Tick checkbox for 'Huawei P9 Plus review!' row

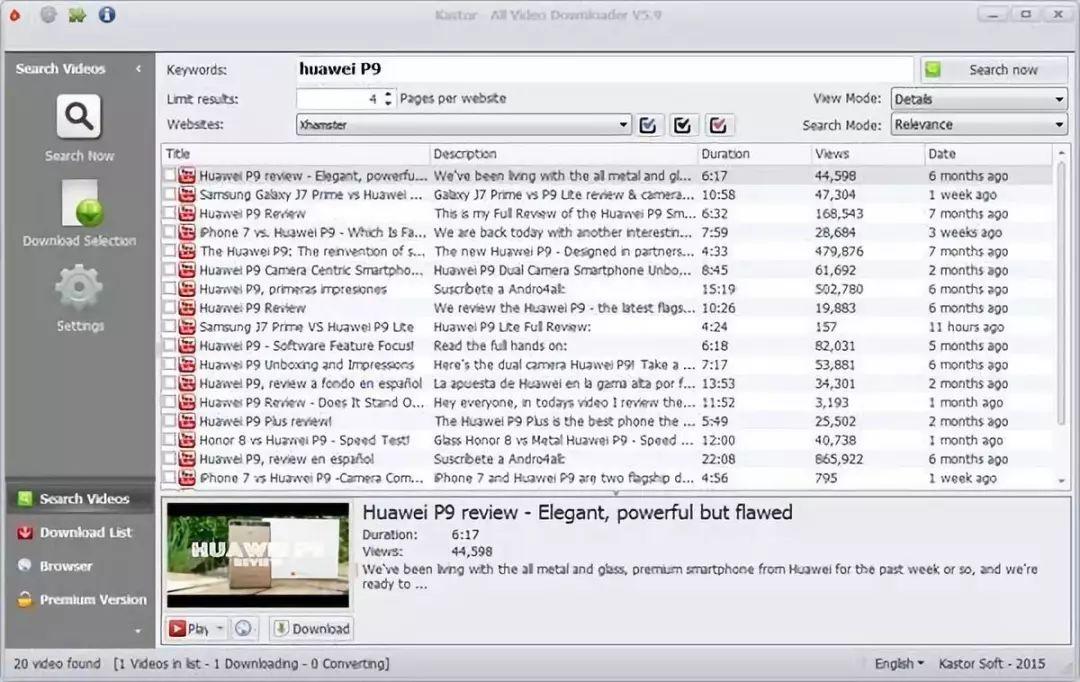coord(169,422)
